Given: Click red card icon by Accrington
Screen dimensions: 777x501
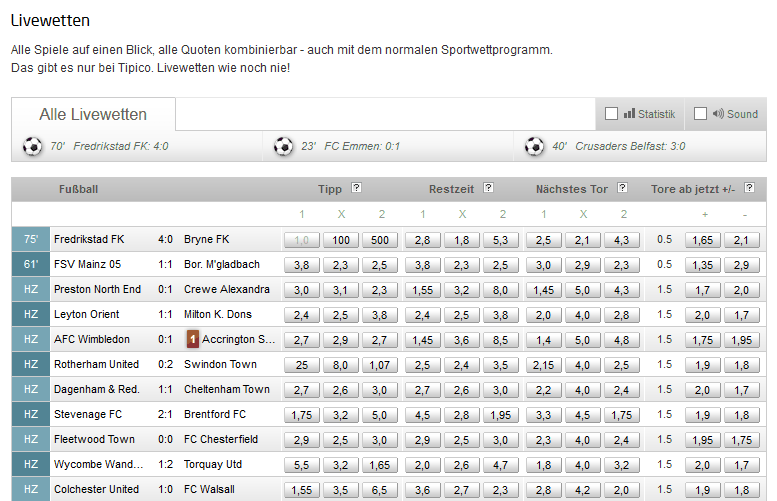Looking at the screenshot, I should tap(193, 339).
